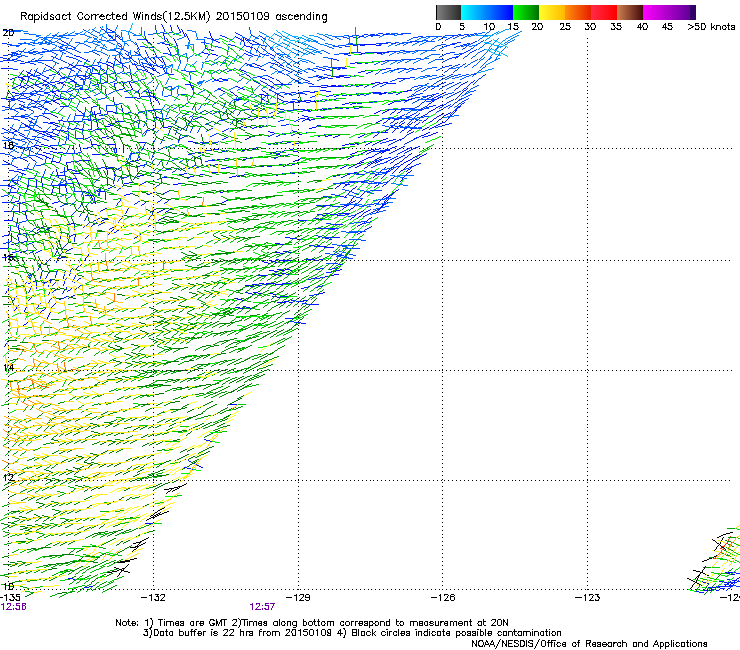Image resolution: width=740 pixels, height=650 pixels.
Task: Click the purple time label '12:56'
Action: [13, 607]
